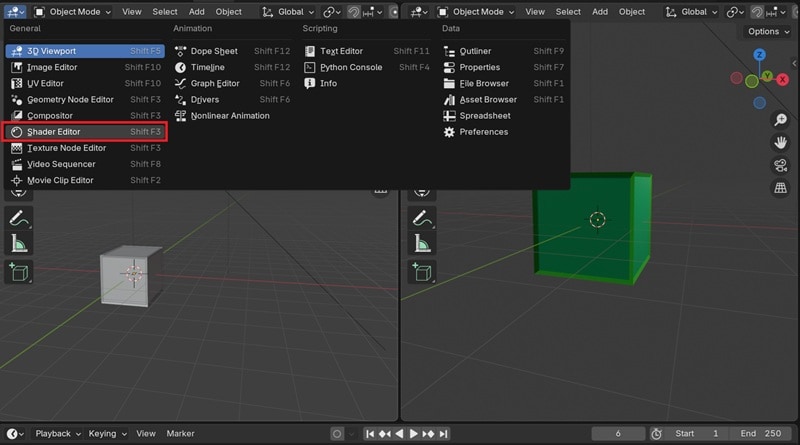Select Add Cube tool in left viewport
This screenshot has height=445, width=800.
tap(19, 272)
